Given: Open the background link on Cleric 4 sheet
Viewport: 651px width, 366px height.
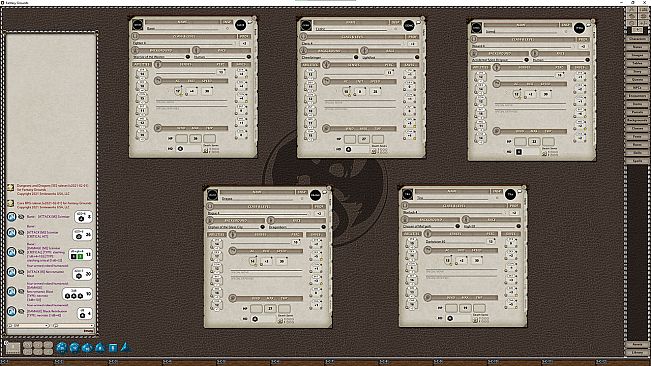Looking at the screenshot, I should point(356,57).
